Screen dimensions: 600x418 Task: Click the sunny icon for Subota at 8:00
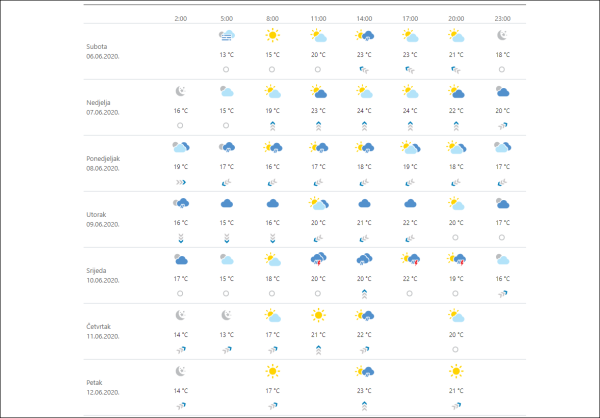pos(272,36)
